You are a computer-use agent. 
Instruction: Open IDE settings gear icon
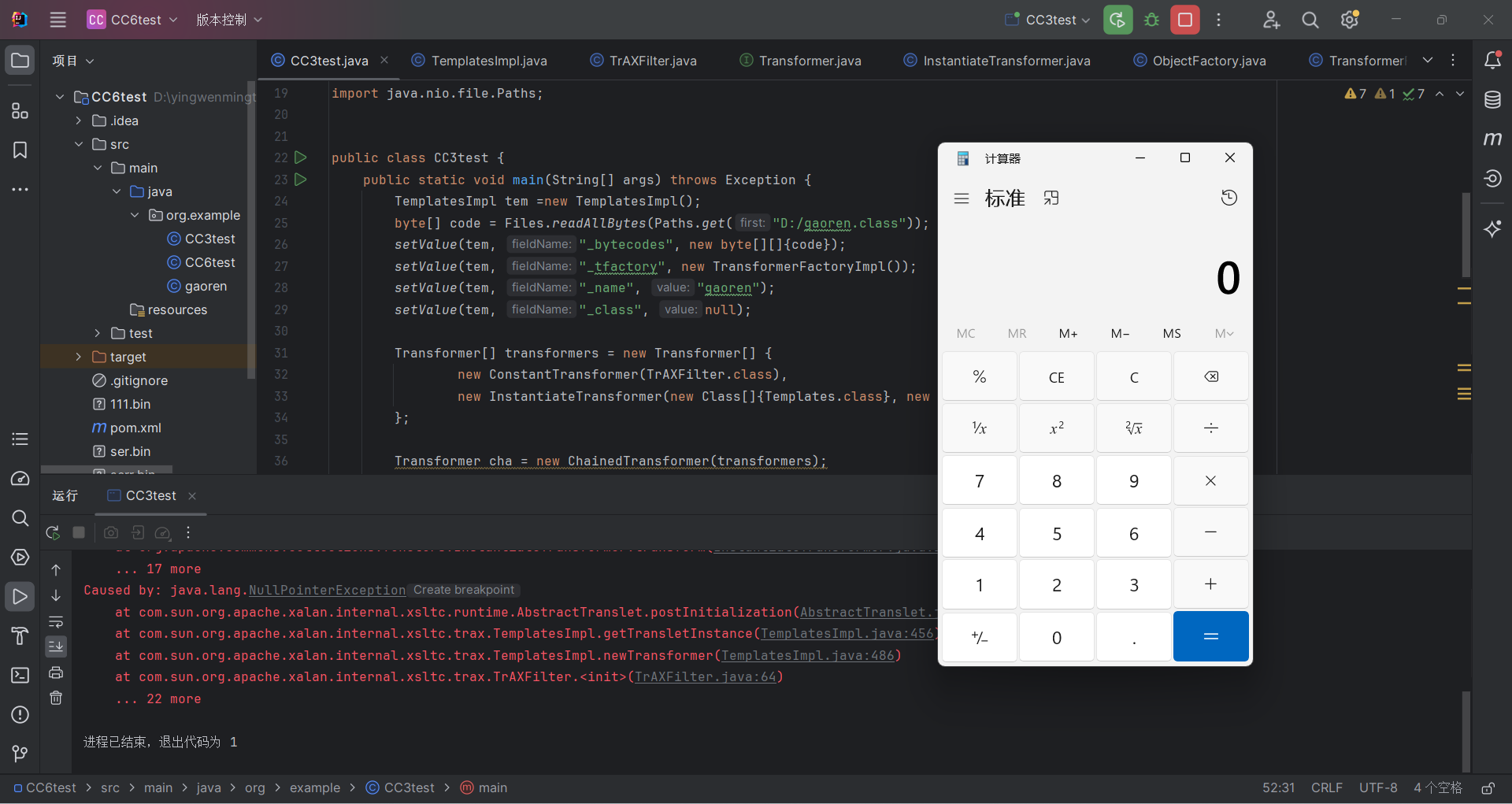tap(1350, 20)
